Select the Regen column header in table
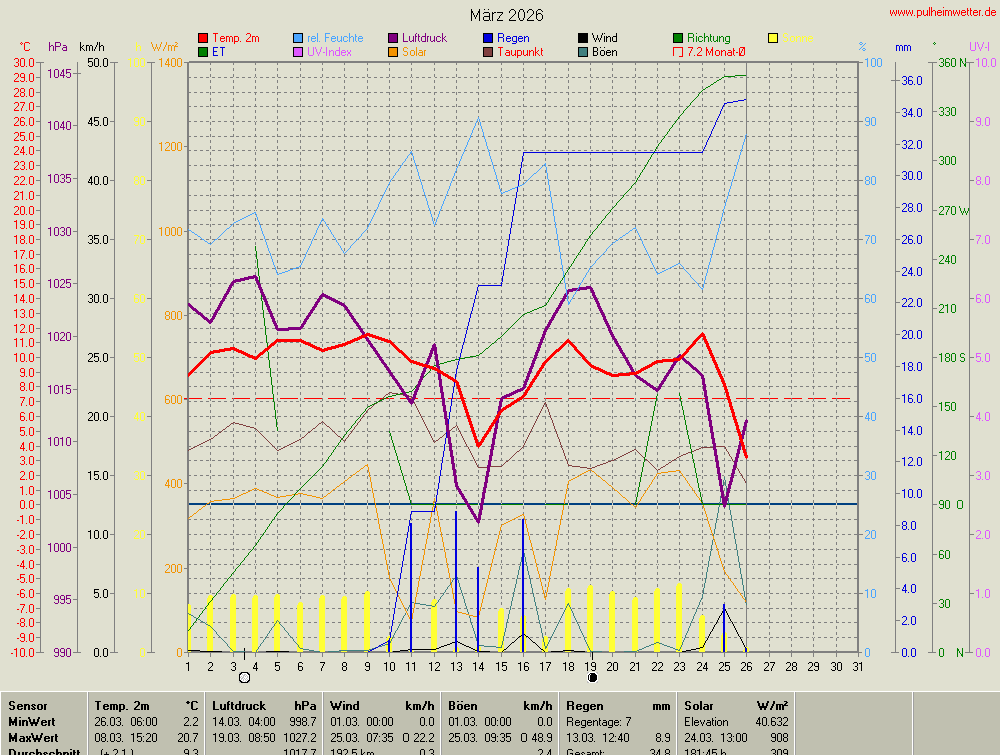Image resolution: width=1000 pixels, height=755 pixels. (x=585, y=706)
